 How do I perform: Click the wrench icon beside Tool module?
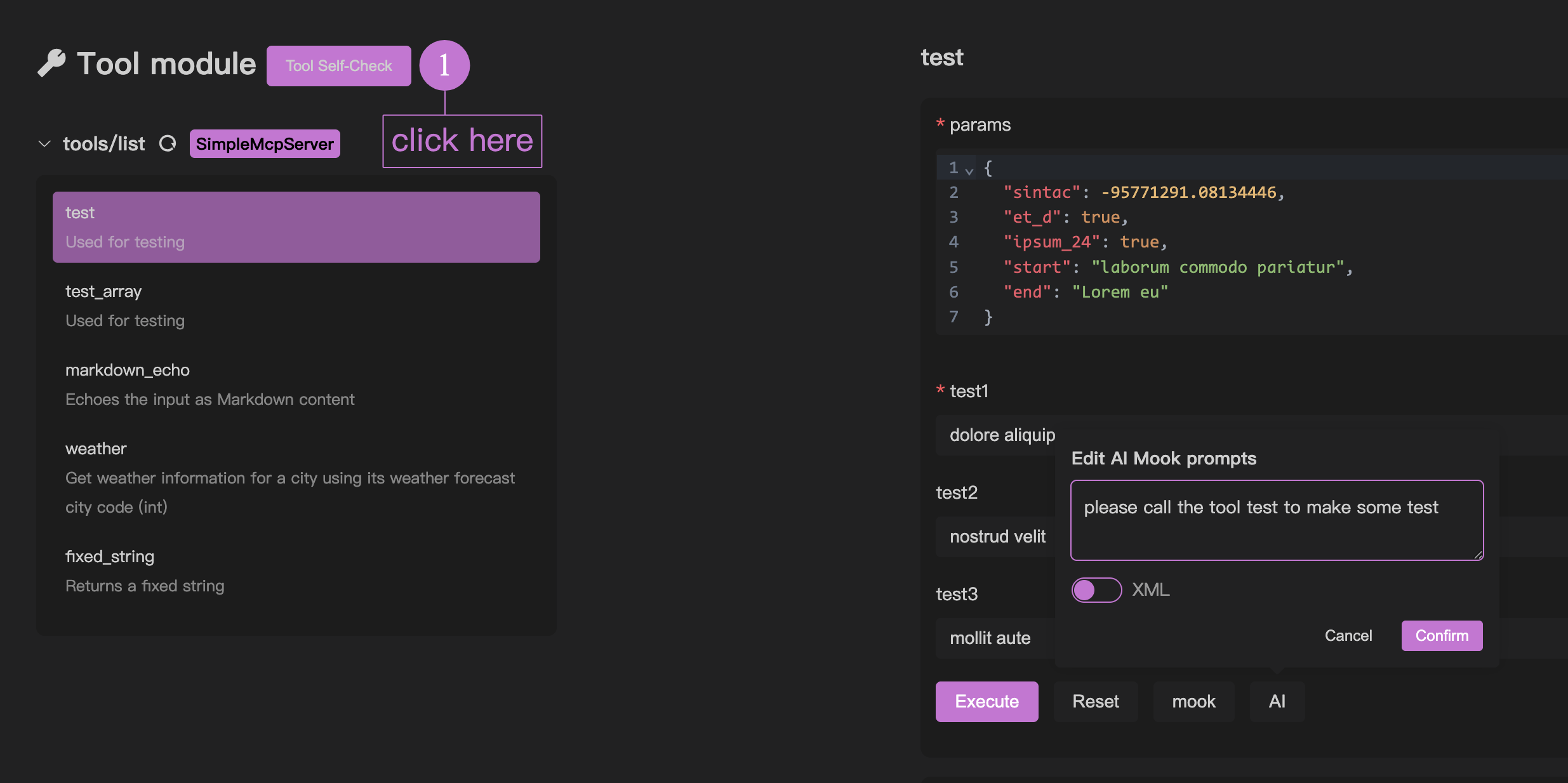pos(51,63)
